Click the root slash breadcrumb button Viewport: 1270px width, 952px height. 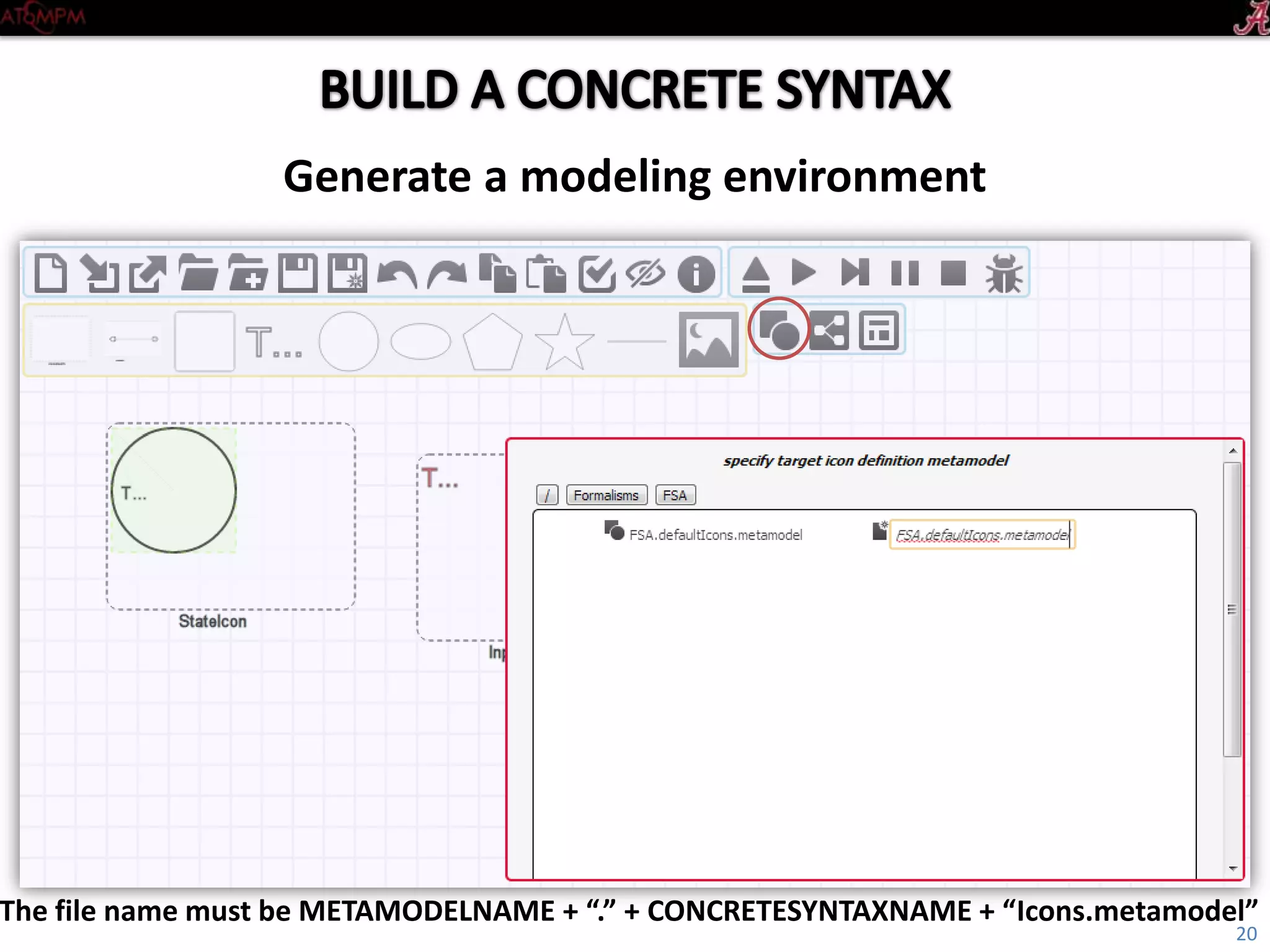tap(547, 495)
